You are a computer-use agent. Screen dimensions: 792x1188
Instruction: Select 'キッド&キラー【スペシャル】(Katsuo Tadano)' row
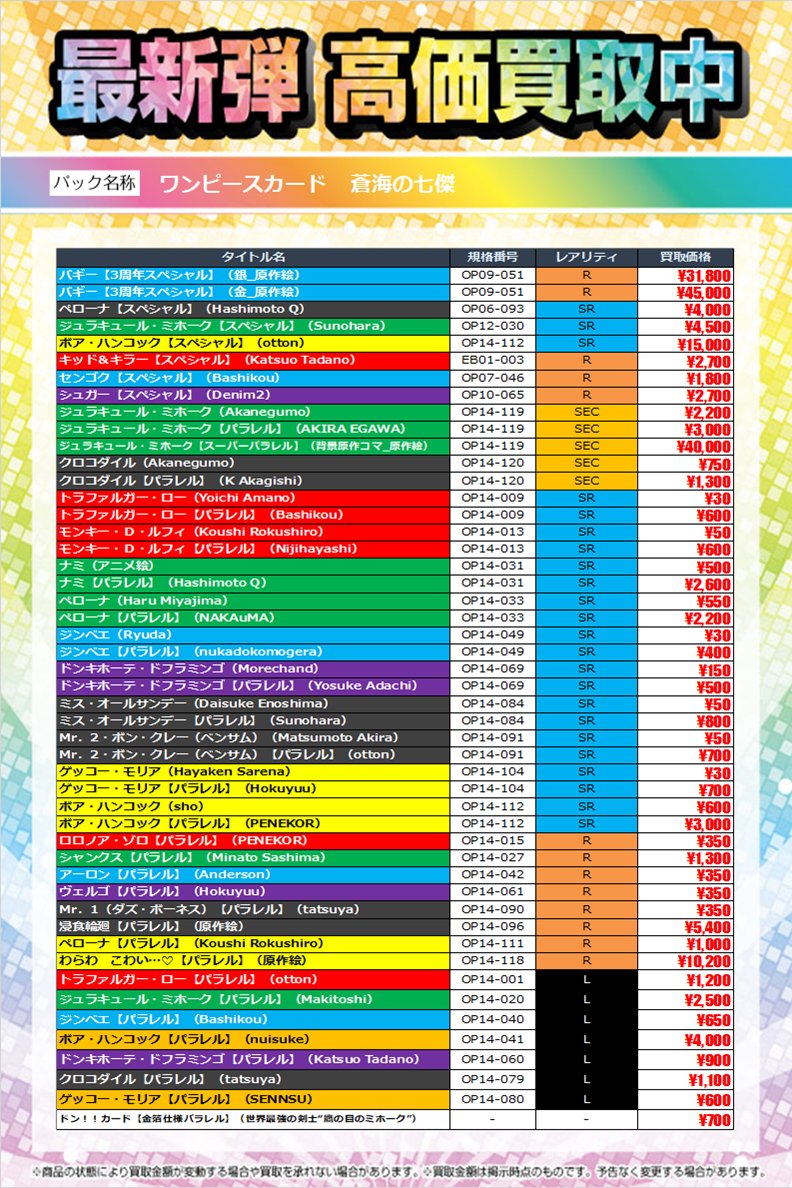(395, 360)
